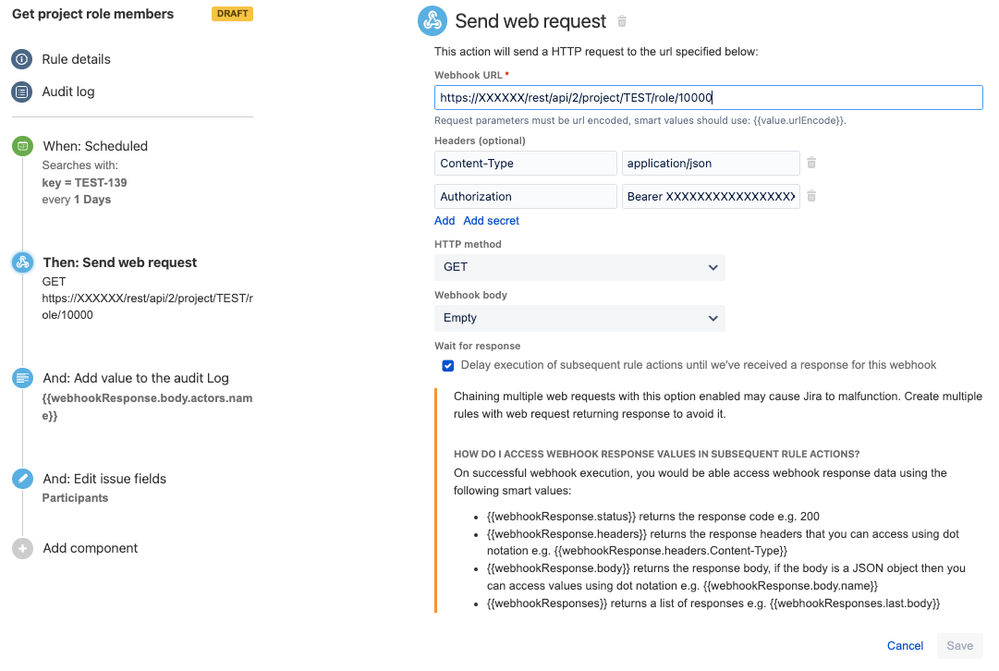Click the blue Send web request header icon
Viewport: 999px width, 671px height.
point(431,20)
